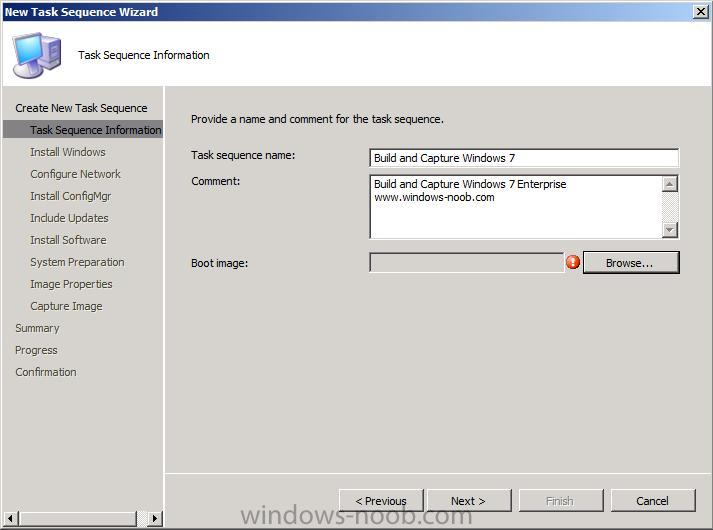Open the Capture Image step
Viewport: 713px width, 530px height.
pyautogui.click(x=66, y=306)
